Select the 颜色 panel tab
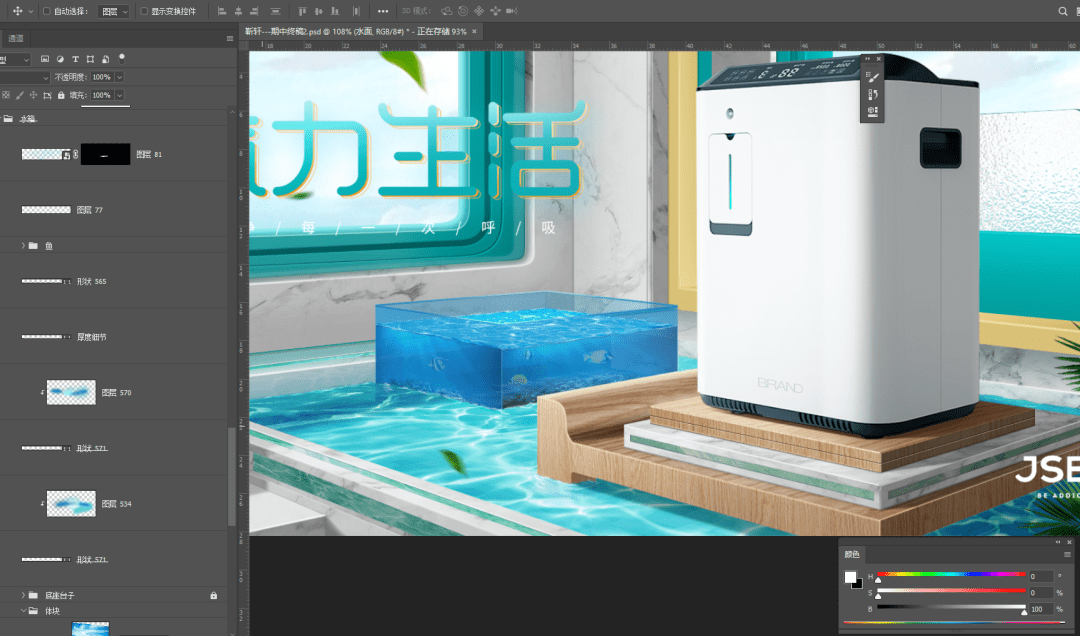Viewport: 1080px width, 636px height. [x=852, y=553]
